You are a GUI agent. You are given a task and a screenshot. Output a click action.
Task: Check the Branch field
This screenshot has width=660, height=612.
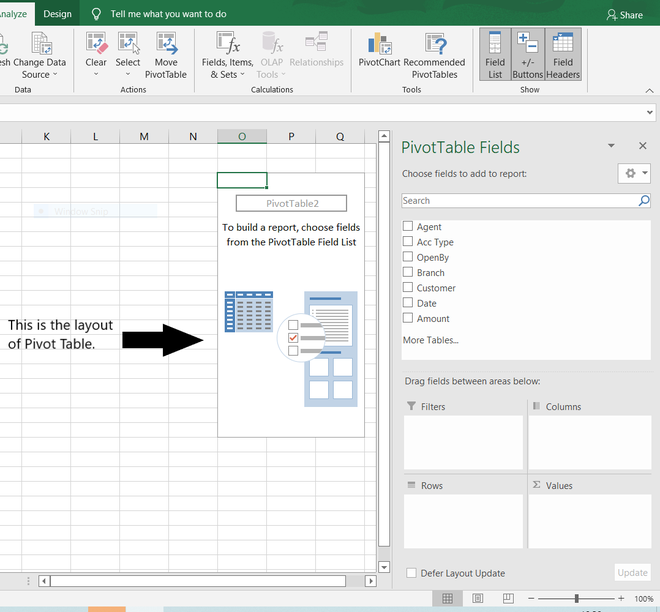point(408,272)
